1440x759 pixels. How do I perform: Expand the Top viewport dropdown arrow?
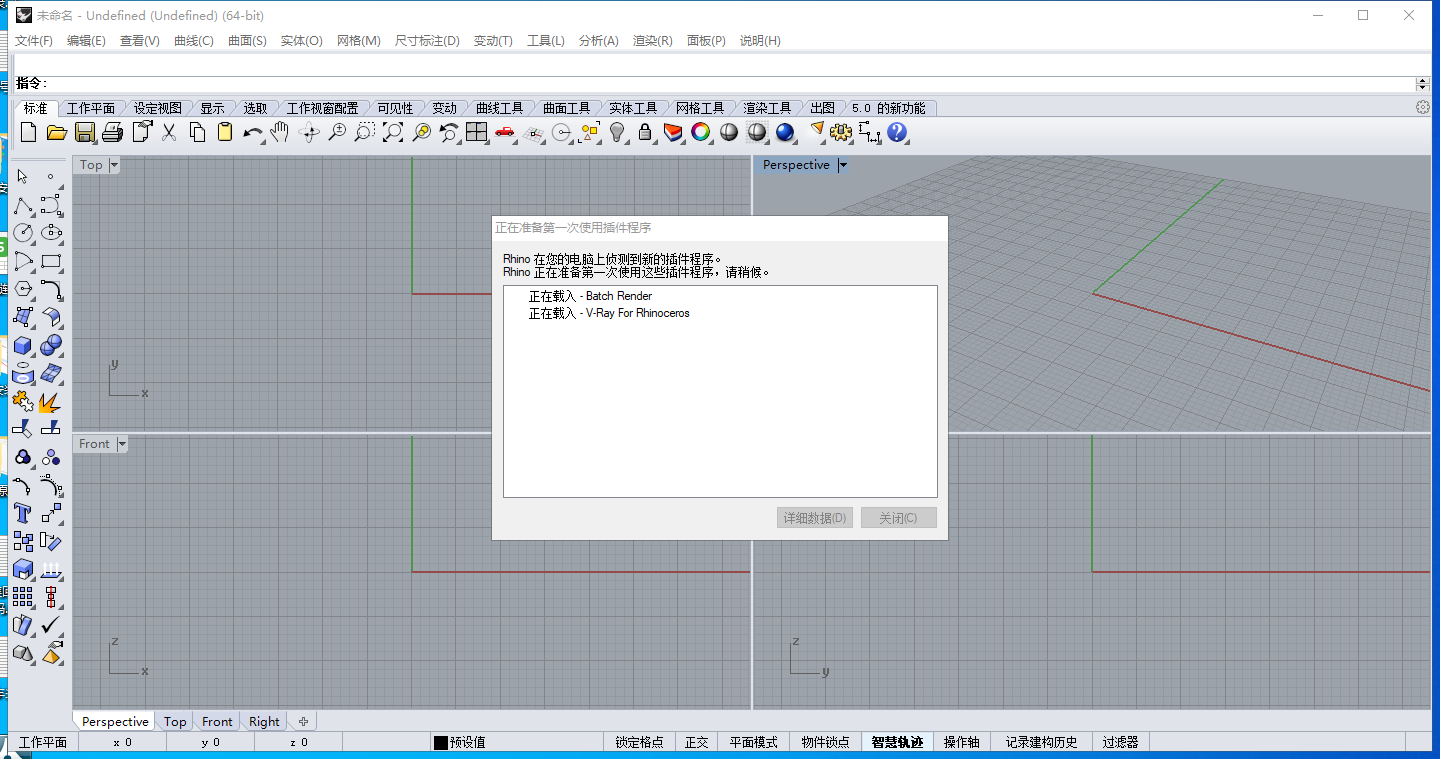pyautogui.click(x=114, y=165)
